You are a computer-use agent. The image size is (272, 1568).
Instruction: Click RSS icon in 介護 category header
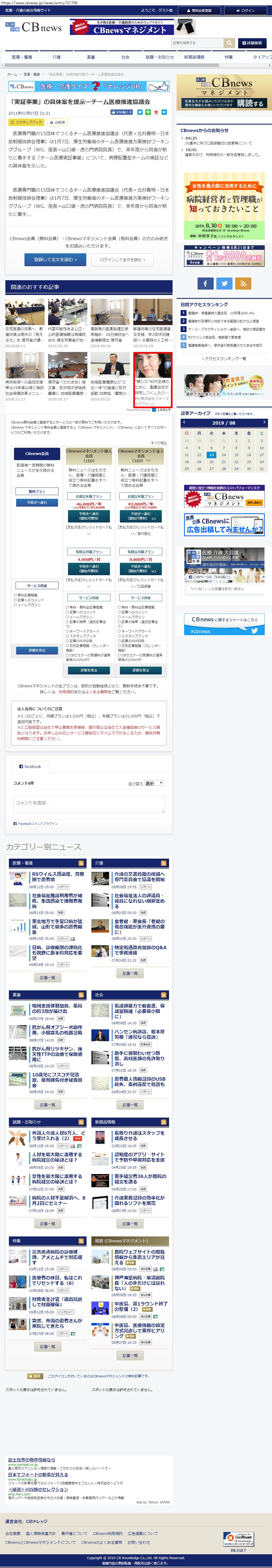tap(164, 863)
